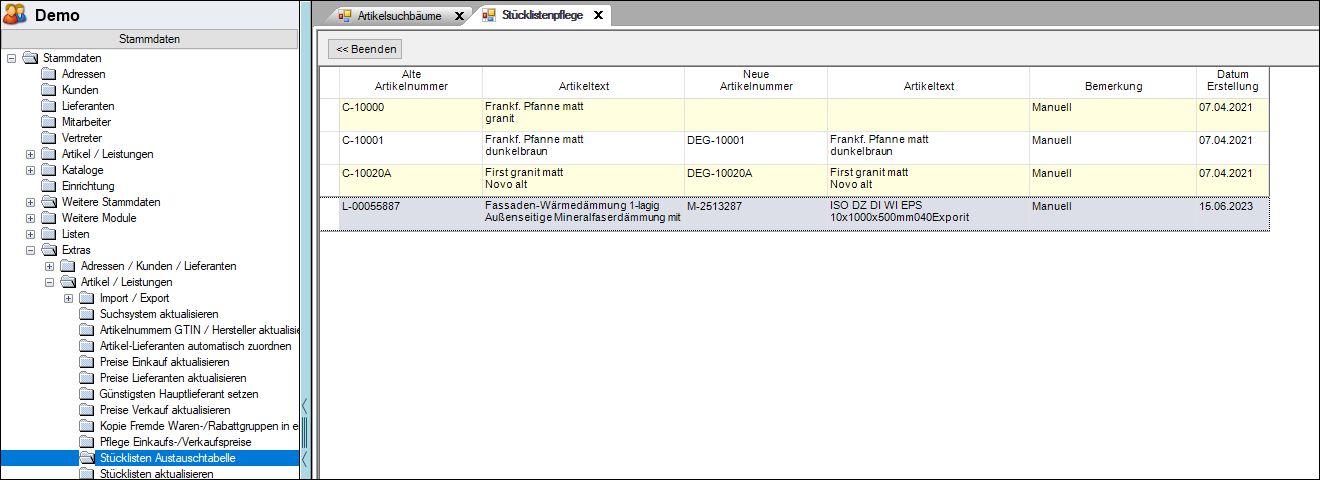Collapse the Extras tree node

pyautogui.click(x=30, y=250)
